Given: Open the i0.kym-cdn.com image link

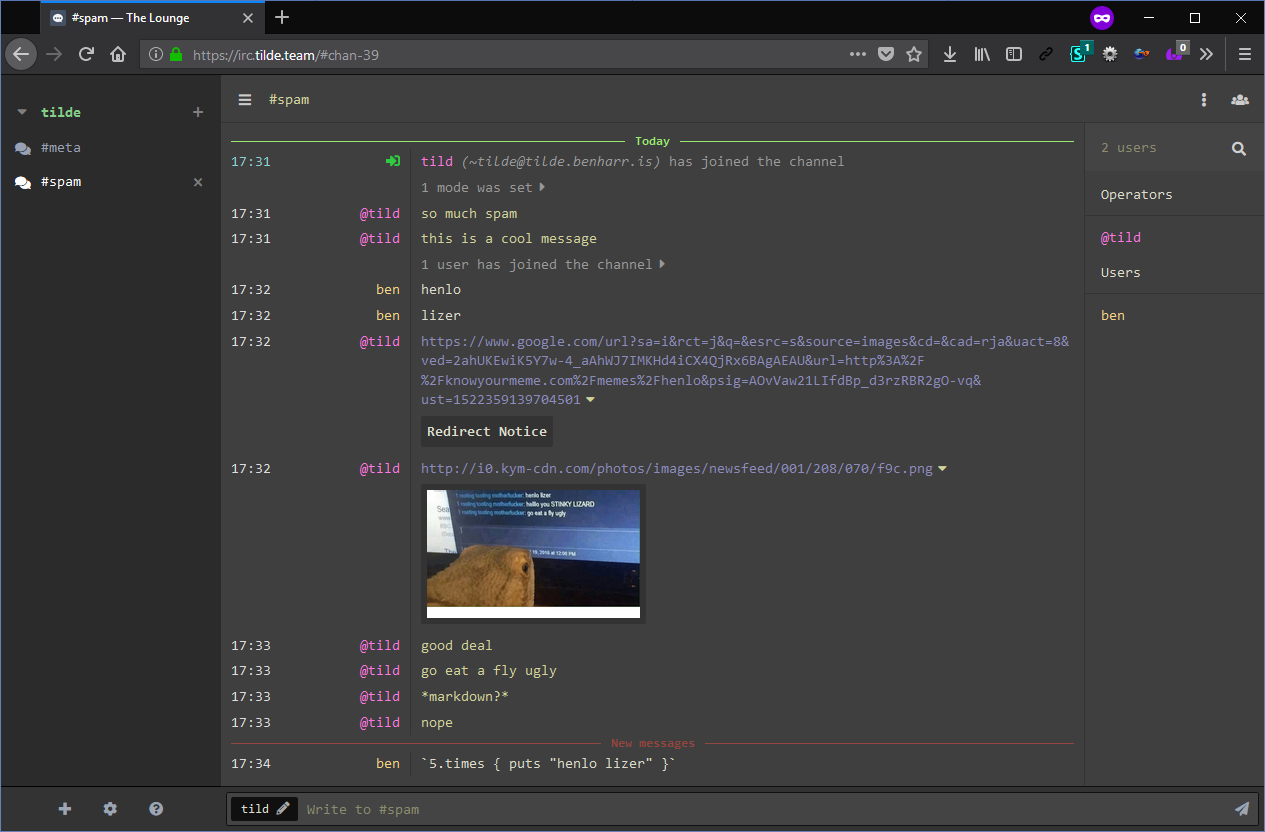Looking at the screenshot, I should point(676,468).
